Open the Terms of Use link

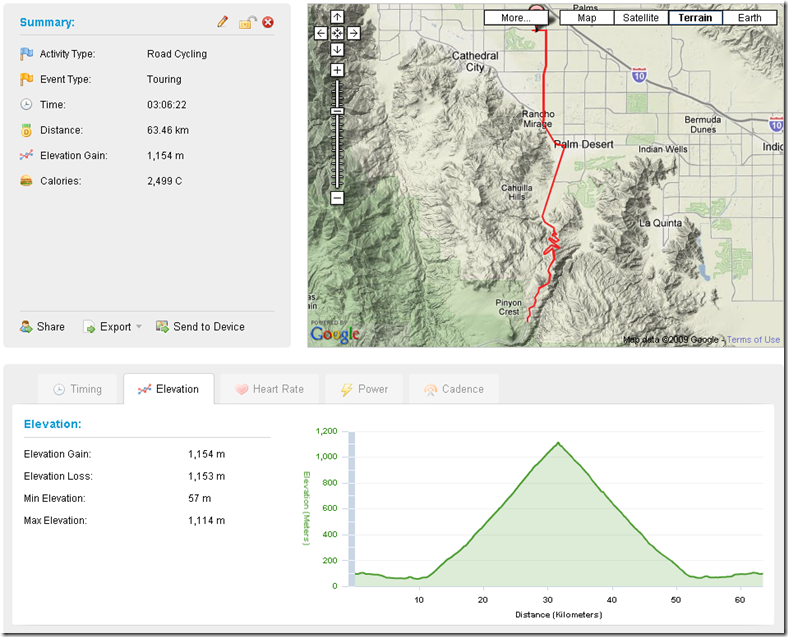coord(753,340)
